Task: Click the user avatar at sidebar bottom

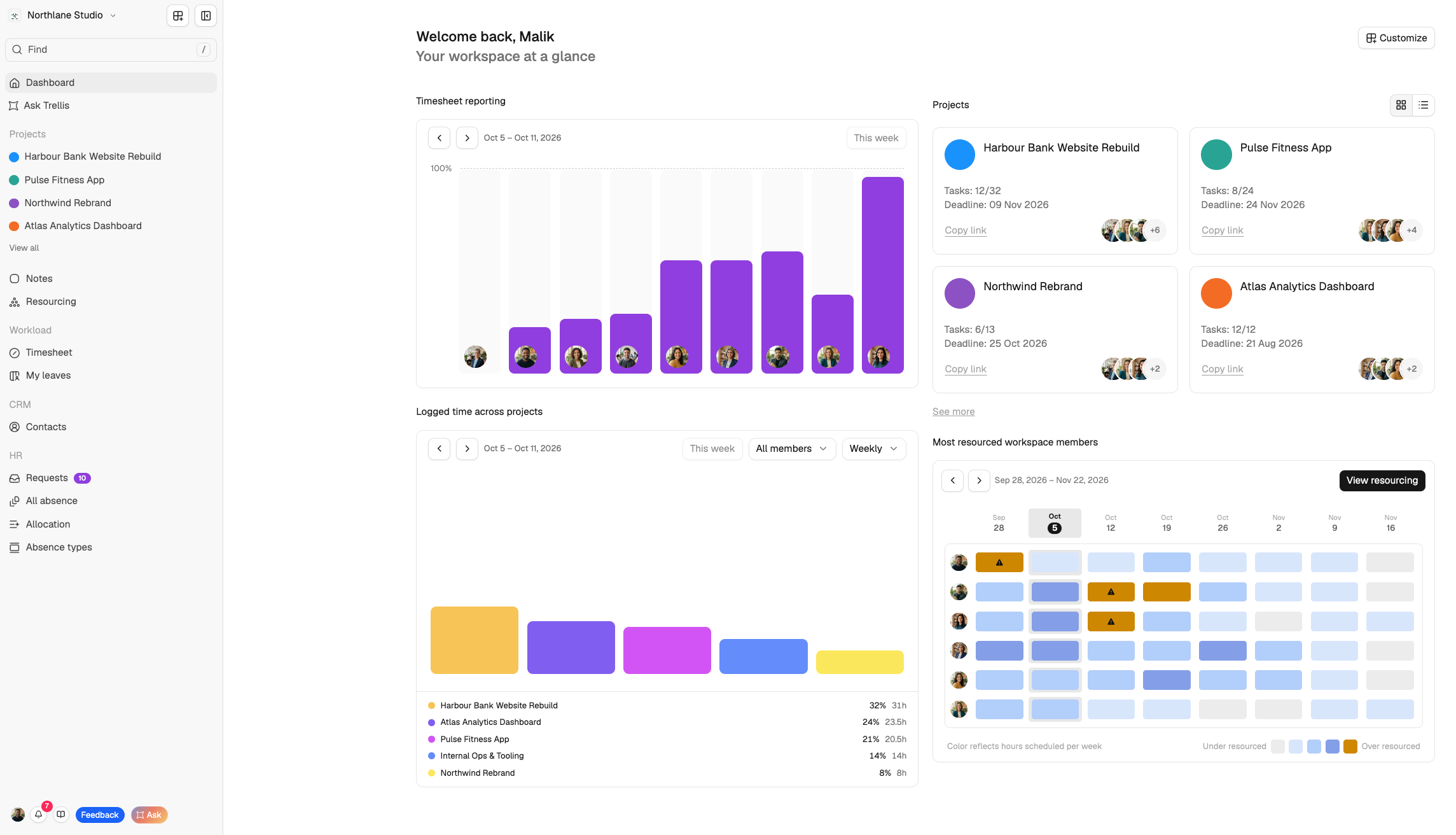Action: coord(18,815)
